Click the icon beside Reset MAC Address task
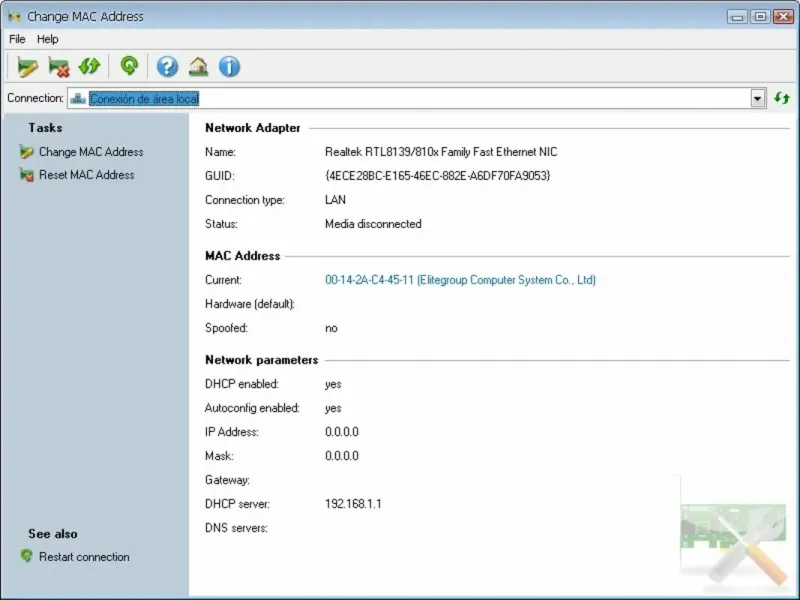 [27, 175]
